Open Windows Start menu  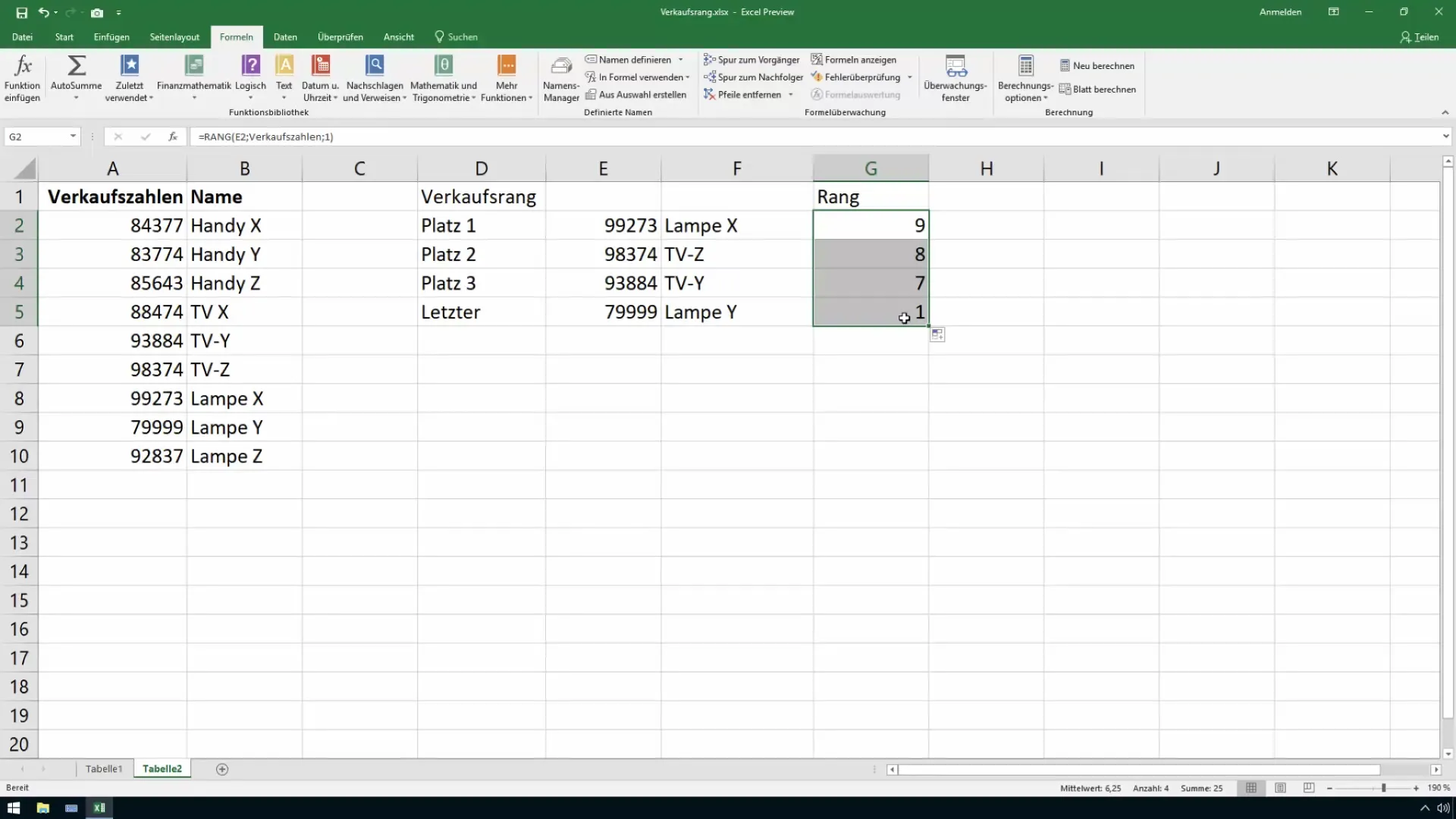click(x=14, y=808)
